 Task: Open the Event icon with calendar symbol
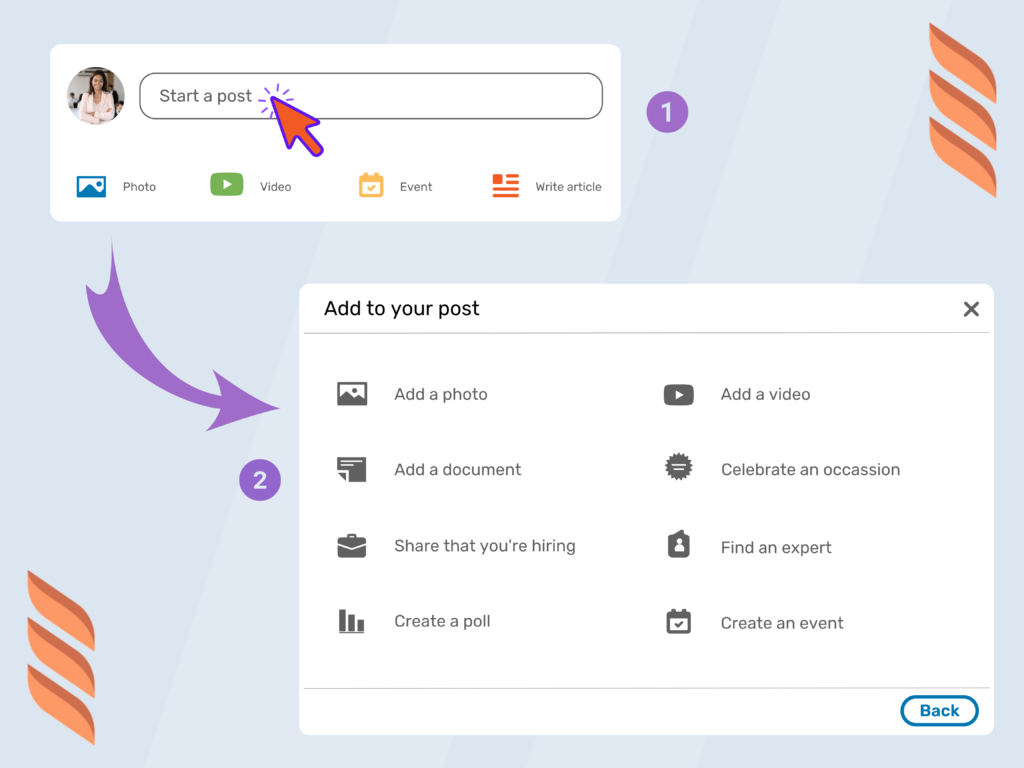372,185
